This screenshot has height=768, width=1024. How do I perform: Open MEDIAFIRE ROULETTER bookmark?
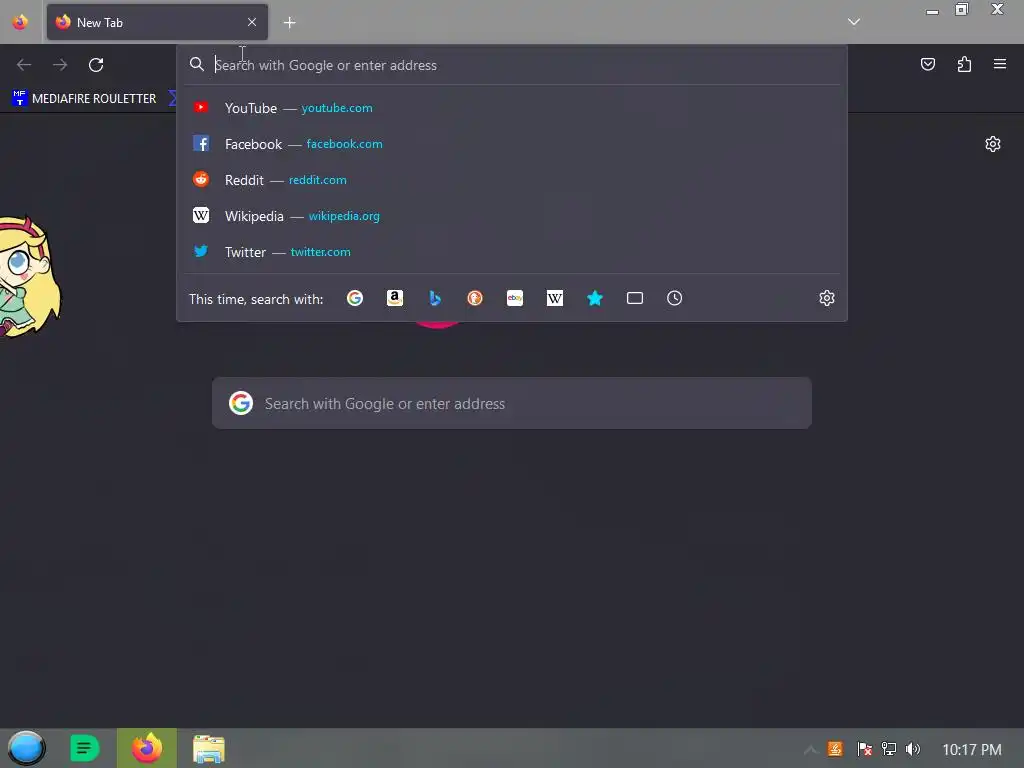tap(84, 99)
